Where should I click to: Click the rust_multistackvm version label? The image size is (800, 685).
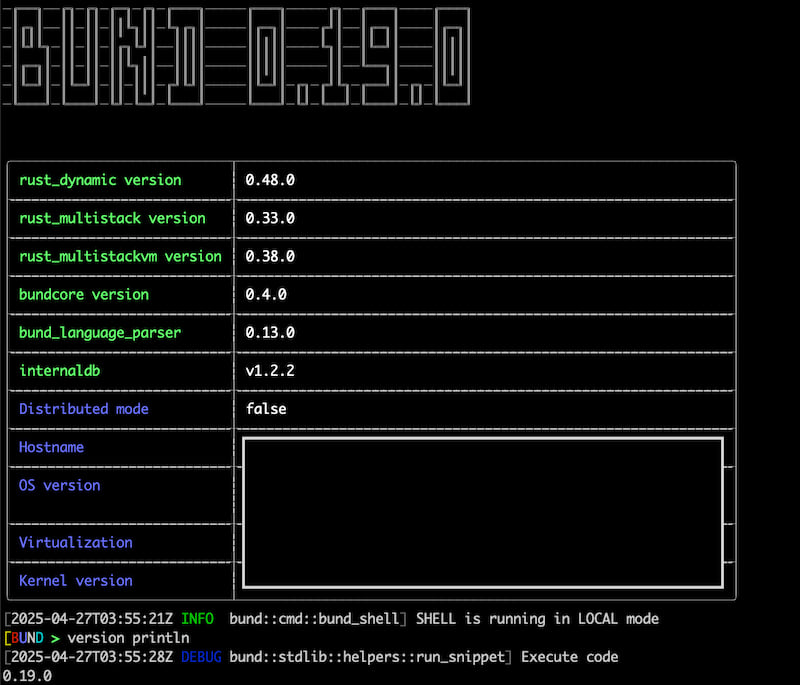point(120,256)
